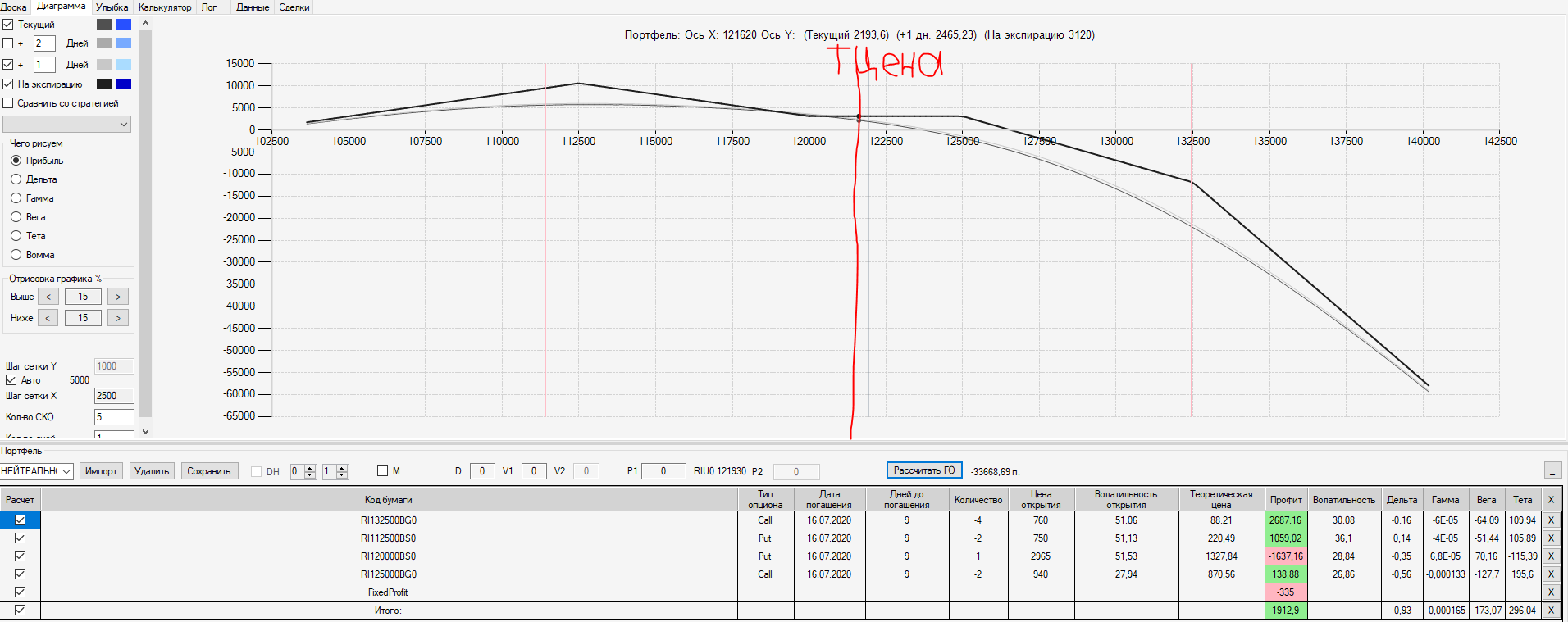Toggle the Авто grid step checkbox
Screen dimensions: 1568x622
pyautogui.click(x=11, y=380)
